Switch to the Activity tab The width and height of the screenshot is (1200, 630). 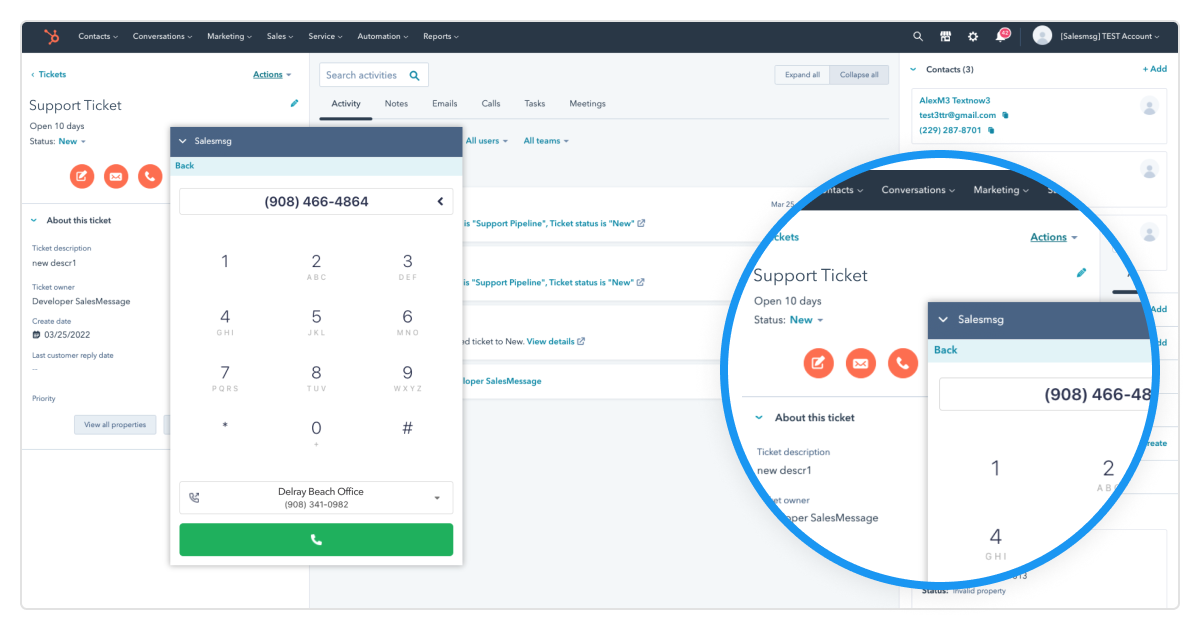point(346,104)
